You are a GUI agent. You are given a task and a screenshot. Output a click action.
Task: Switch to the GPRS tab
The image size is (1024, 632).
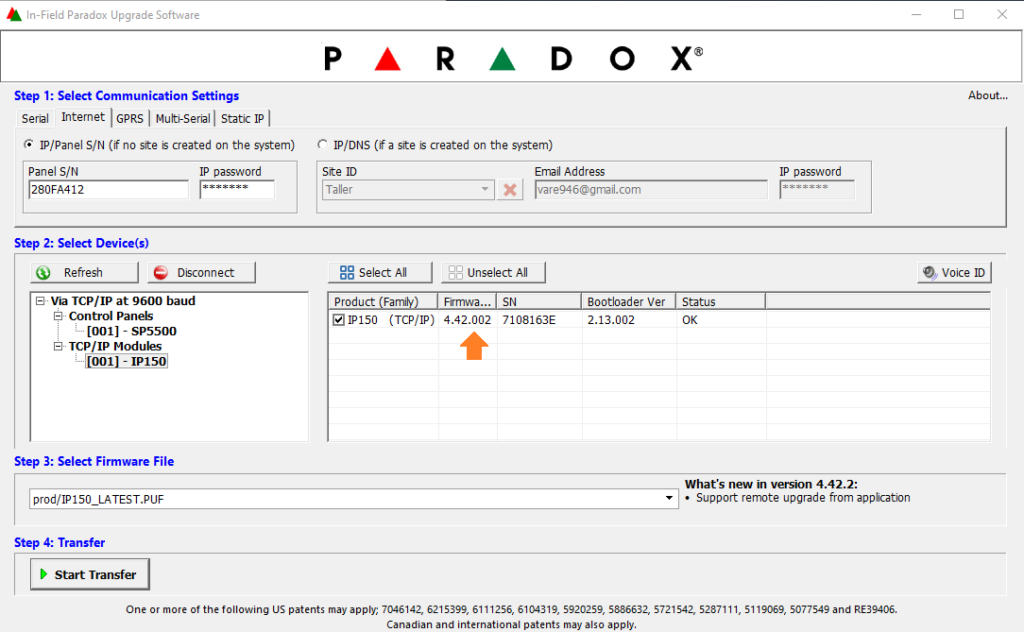click(130, 118)
